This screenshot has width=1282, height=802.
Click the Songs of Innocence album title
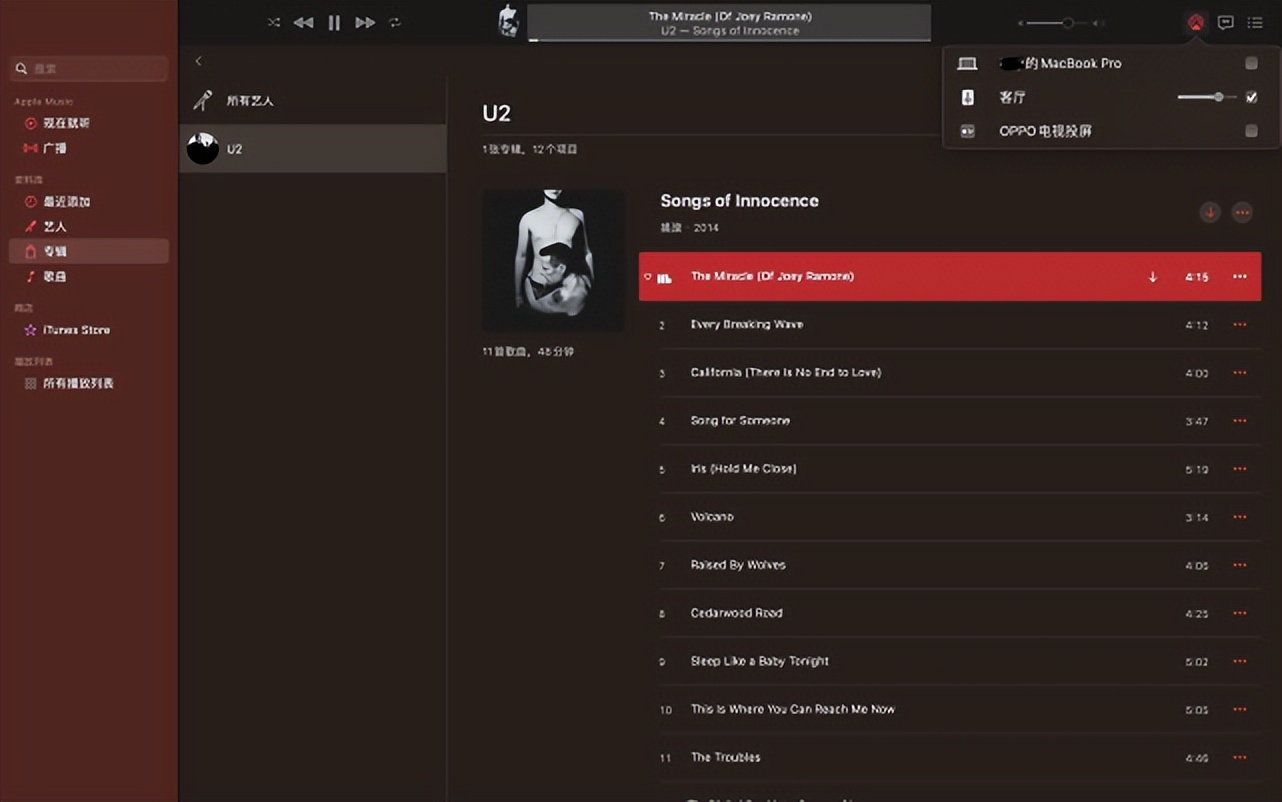pos(740,201)
